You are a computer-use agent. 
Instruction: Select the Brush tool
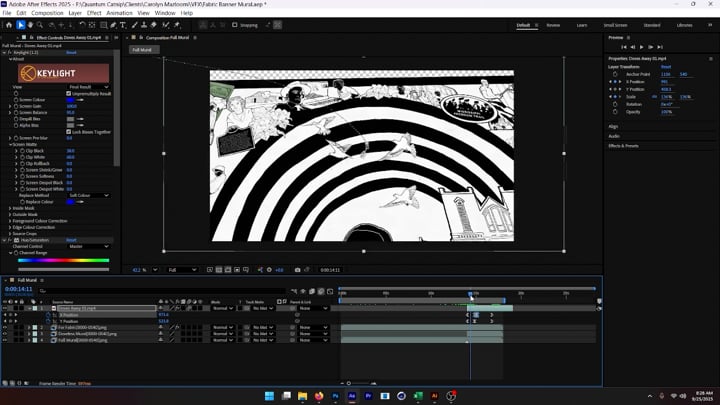135,25
